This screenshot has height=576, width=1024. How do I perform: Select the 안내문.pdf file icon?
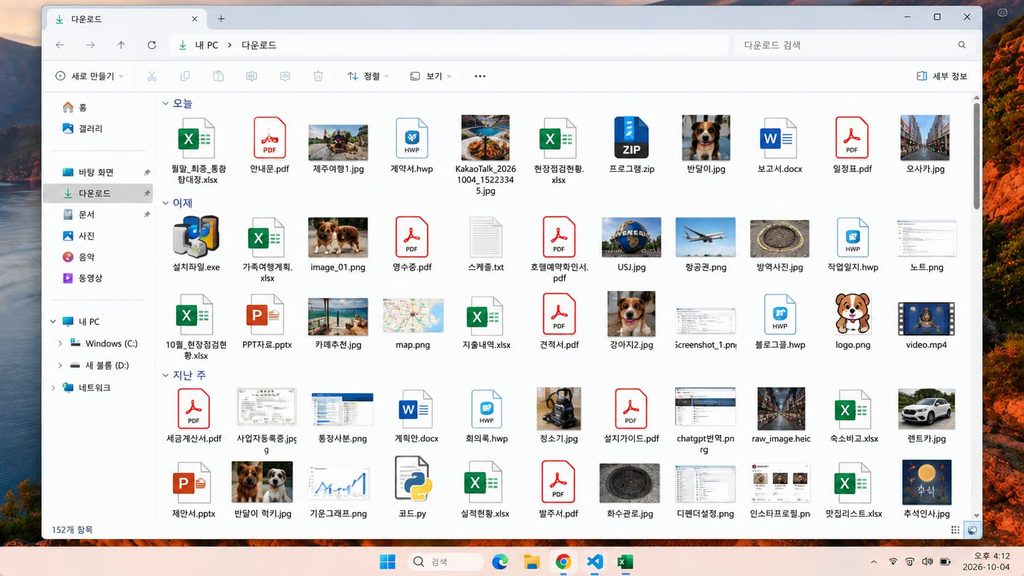pyautogui.click(x=270, y=138)
